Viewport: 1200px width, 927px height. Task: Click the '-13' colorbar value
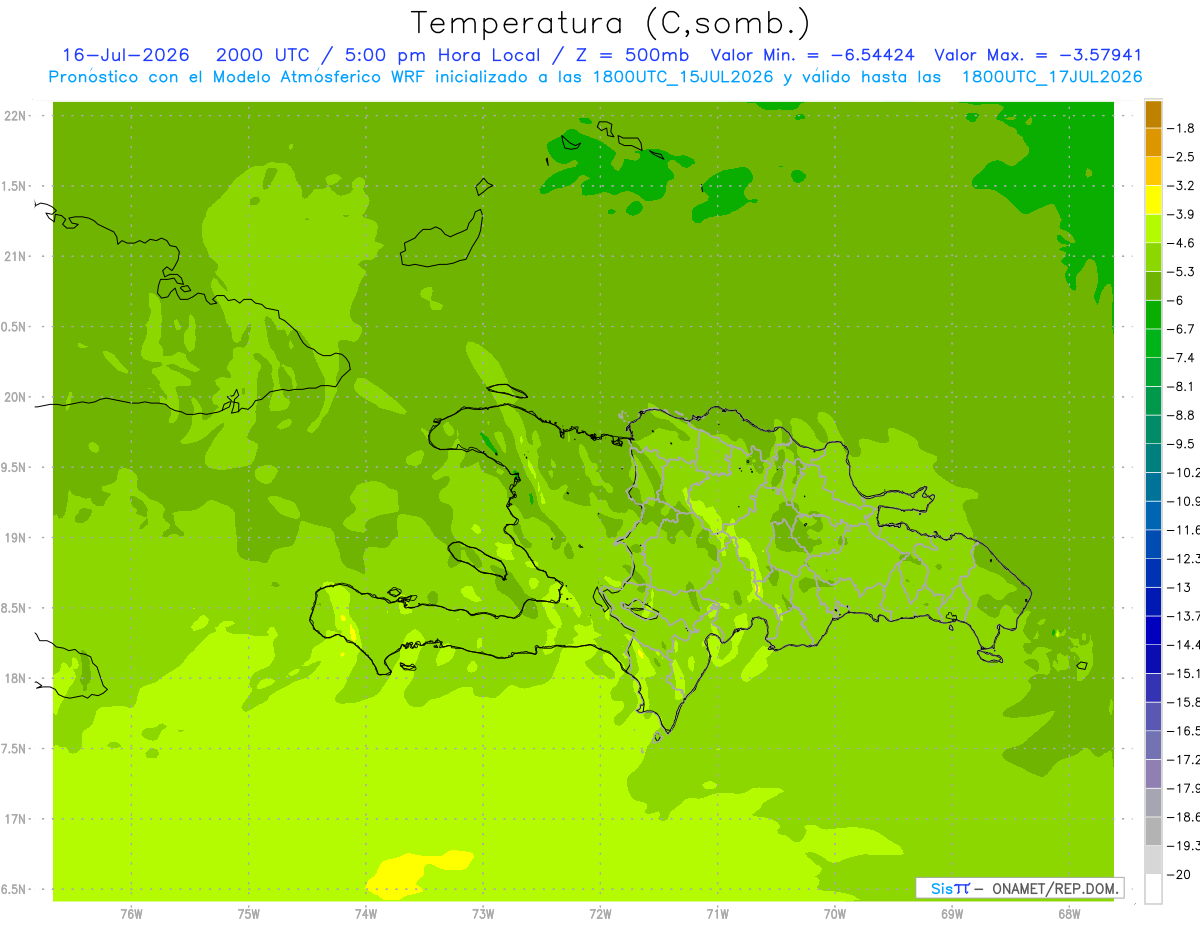click(1180, 587)
